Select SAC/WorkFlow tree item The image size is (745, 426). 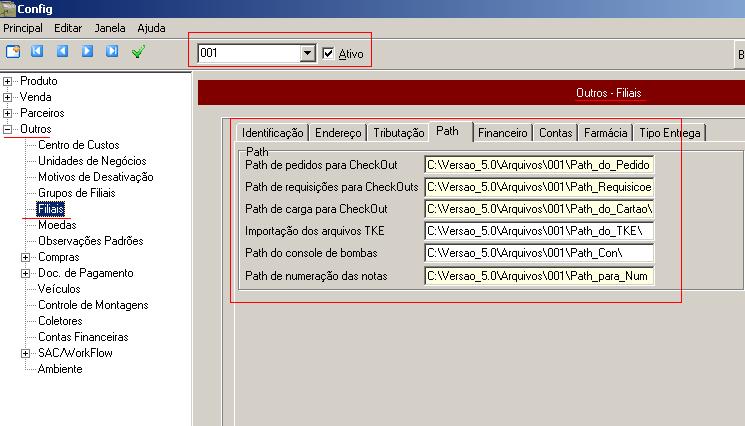coord(75,353)
